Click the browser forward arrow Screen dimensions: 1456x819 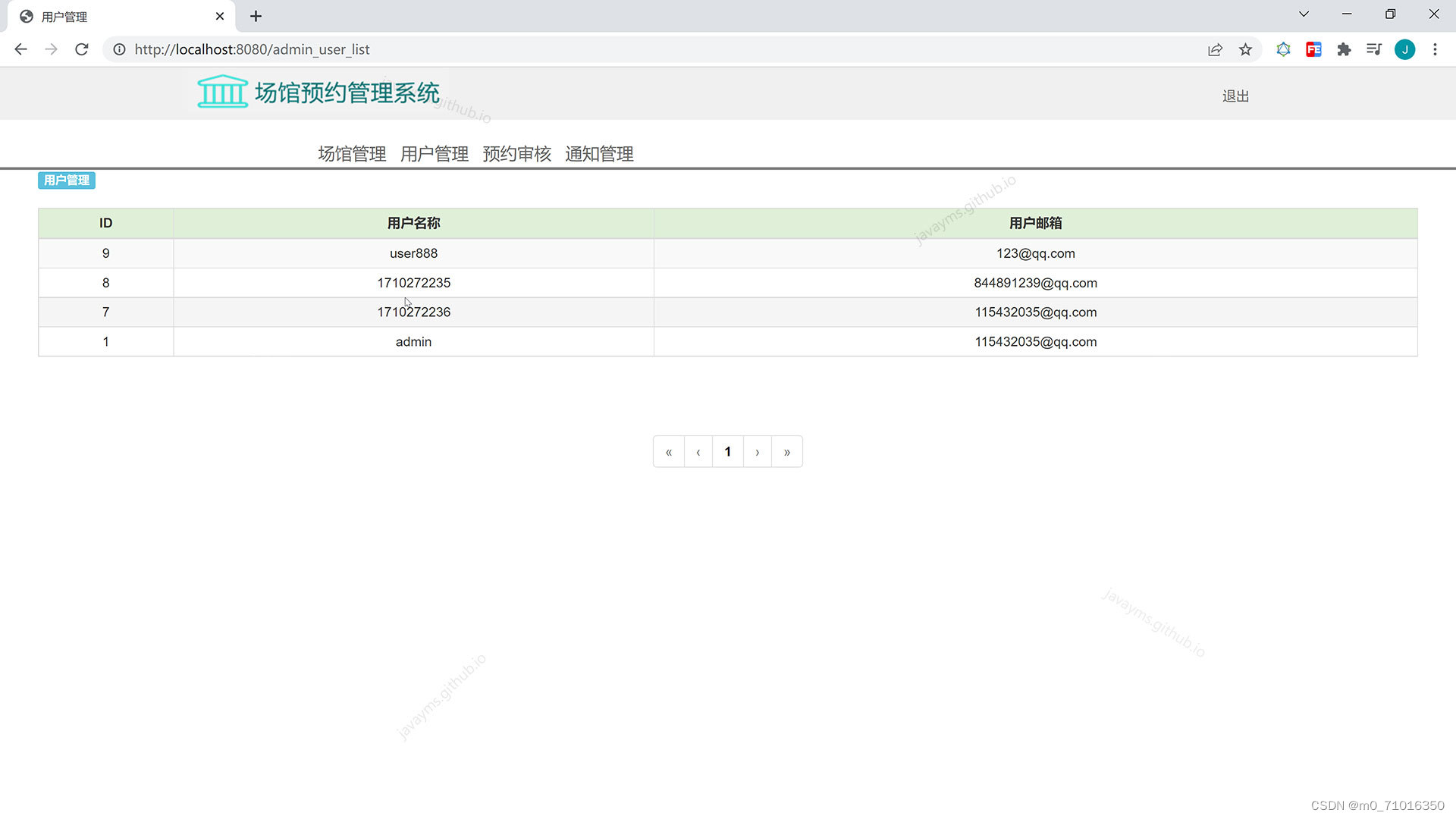[x=51, y=49]
